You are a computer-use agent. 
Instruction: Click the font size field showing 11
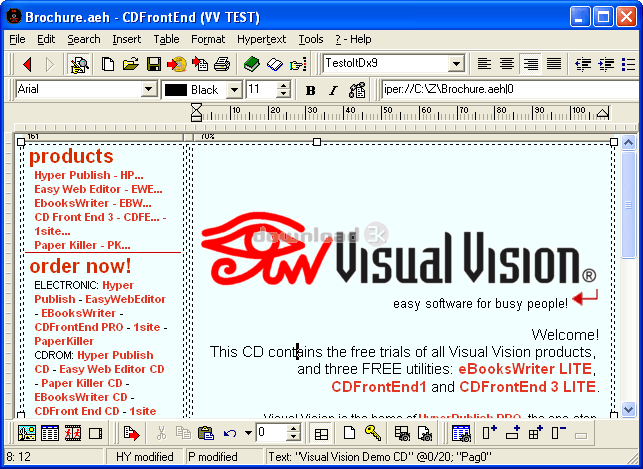tap(261, 89)
